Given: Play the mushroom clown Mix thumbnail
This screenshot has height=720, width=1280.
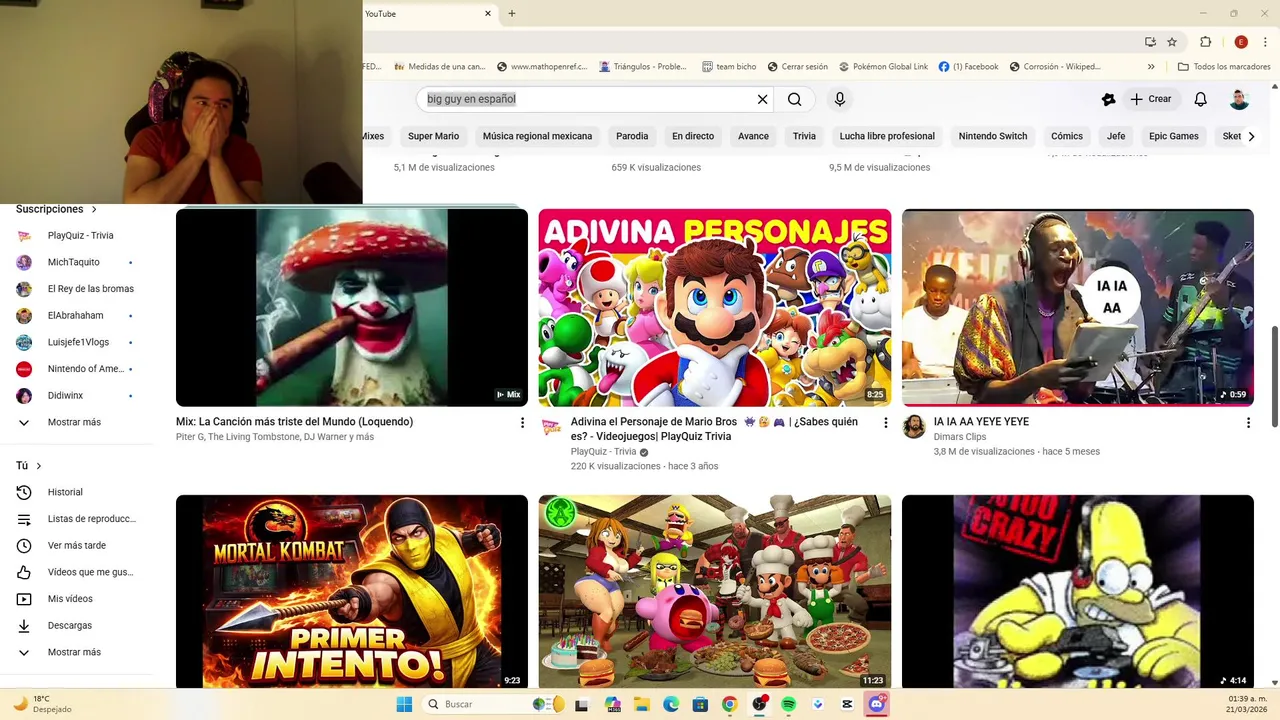Looking at the screenshot, I should point(352,307).
